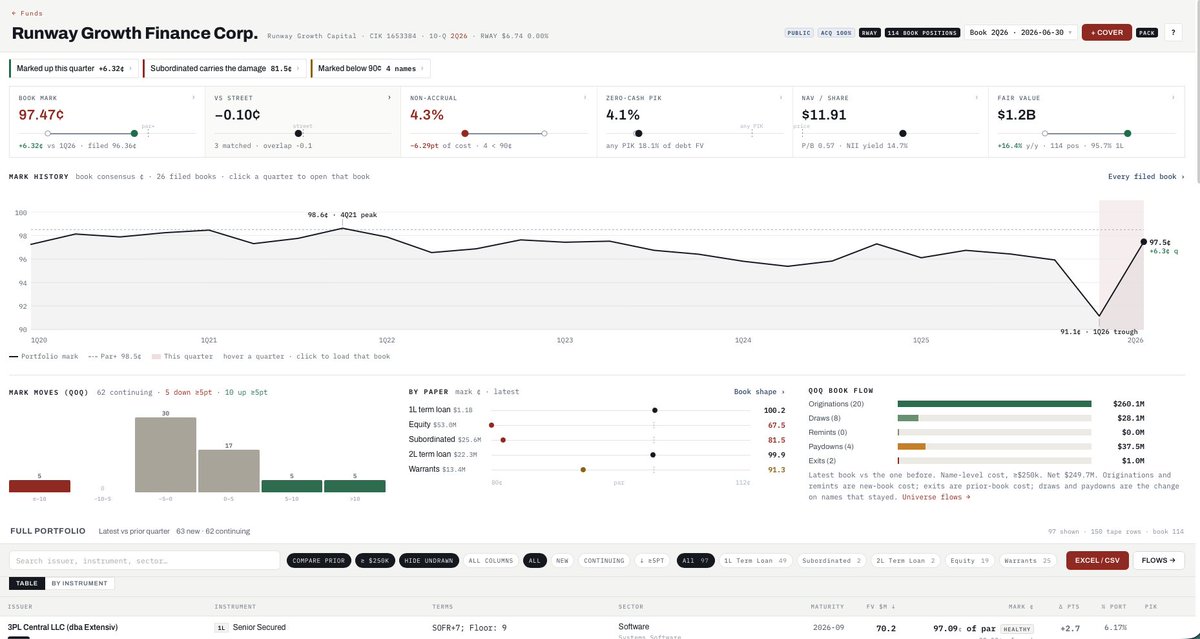
Task: Click the + COVER button
Action: point(1106,32)
